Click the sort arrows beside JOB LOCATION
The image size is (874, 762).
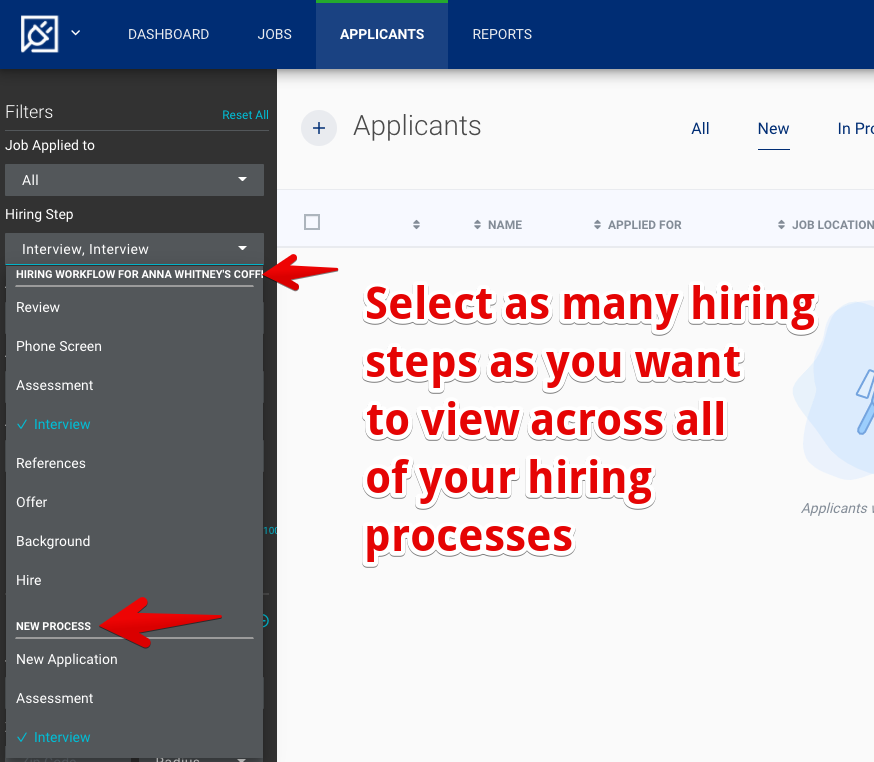[782, 225]
